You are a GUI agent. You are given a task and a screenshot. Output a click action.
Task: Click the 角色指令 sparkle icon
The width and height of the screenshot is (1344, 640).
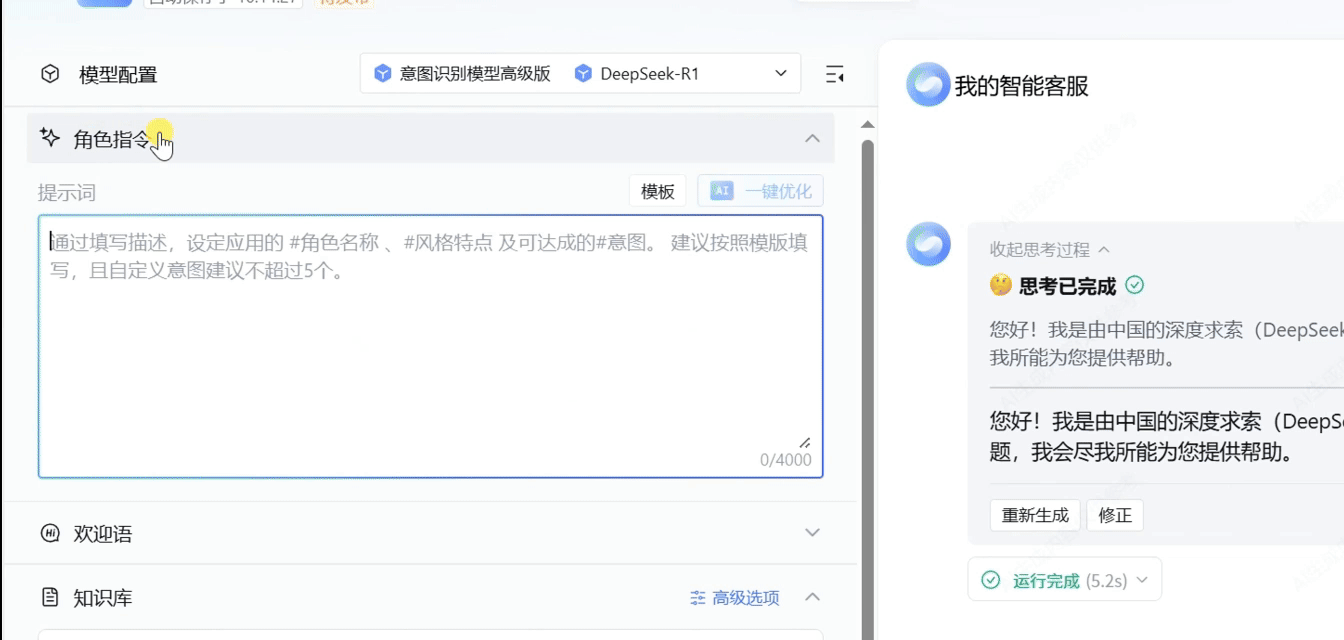click(x=49, y=138)
